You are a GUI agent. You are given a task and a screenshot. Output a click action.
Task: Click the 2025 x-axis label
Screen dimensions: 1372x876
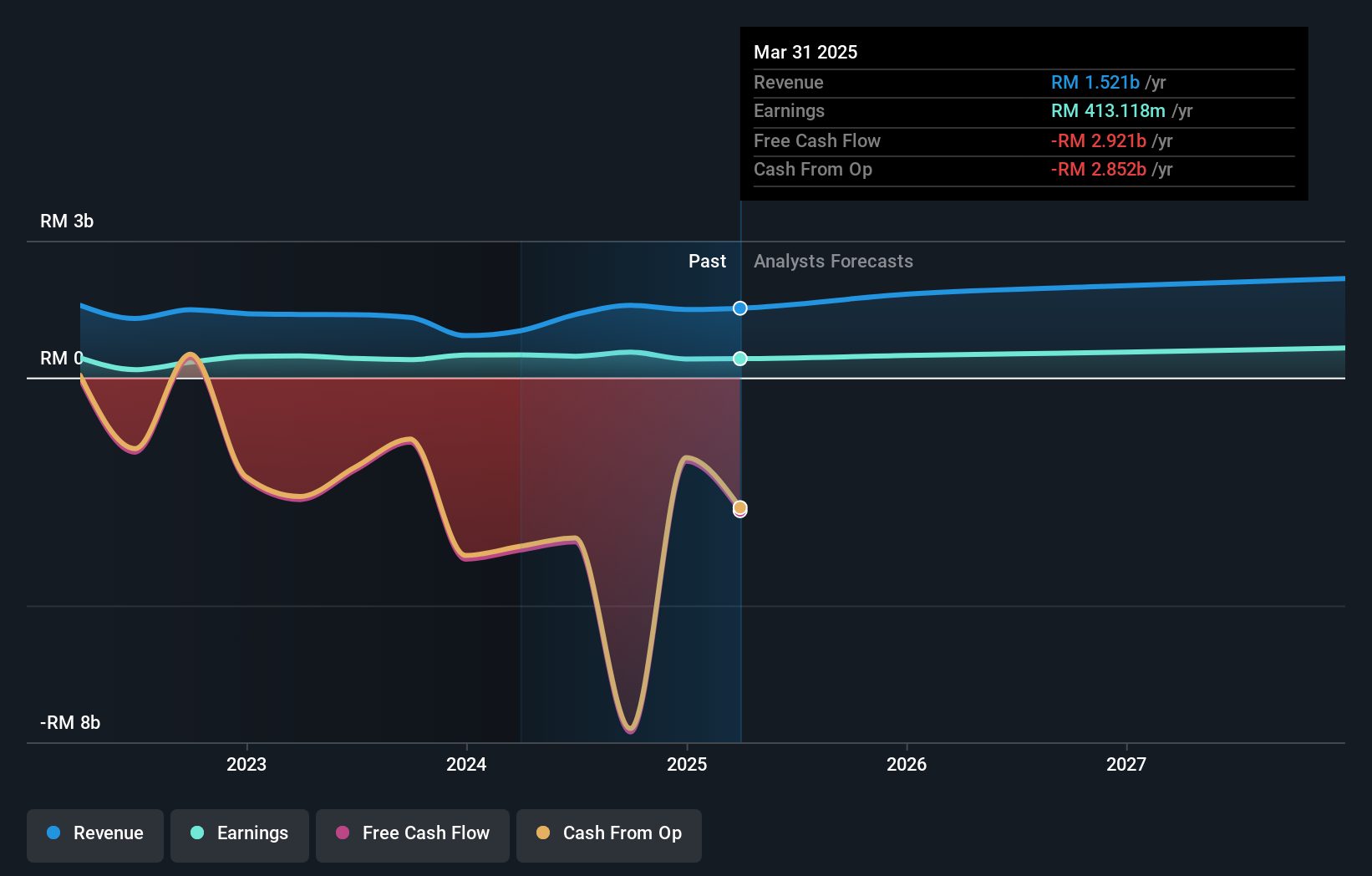coord(687,764)
